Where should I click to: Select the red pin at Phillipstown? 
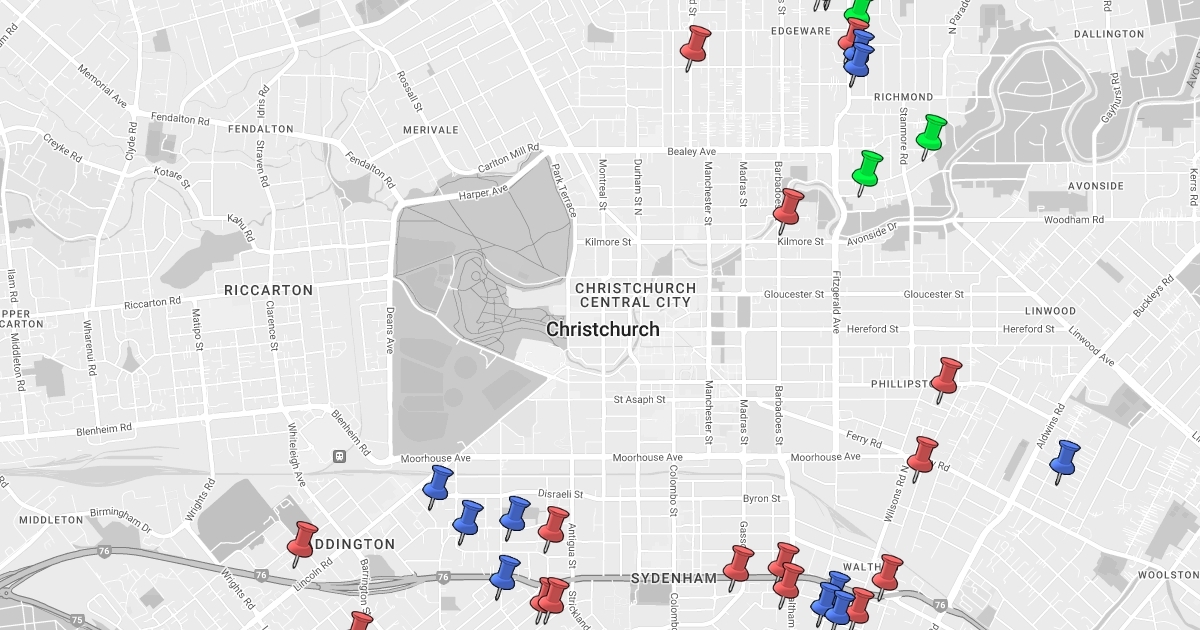pos(945,377)
